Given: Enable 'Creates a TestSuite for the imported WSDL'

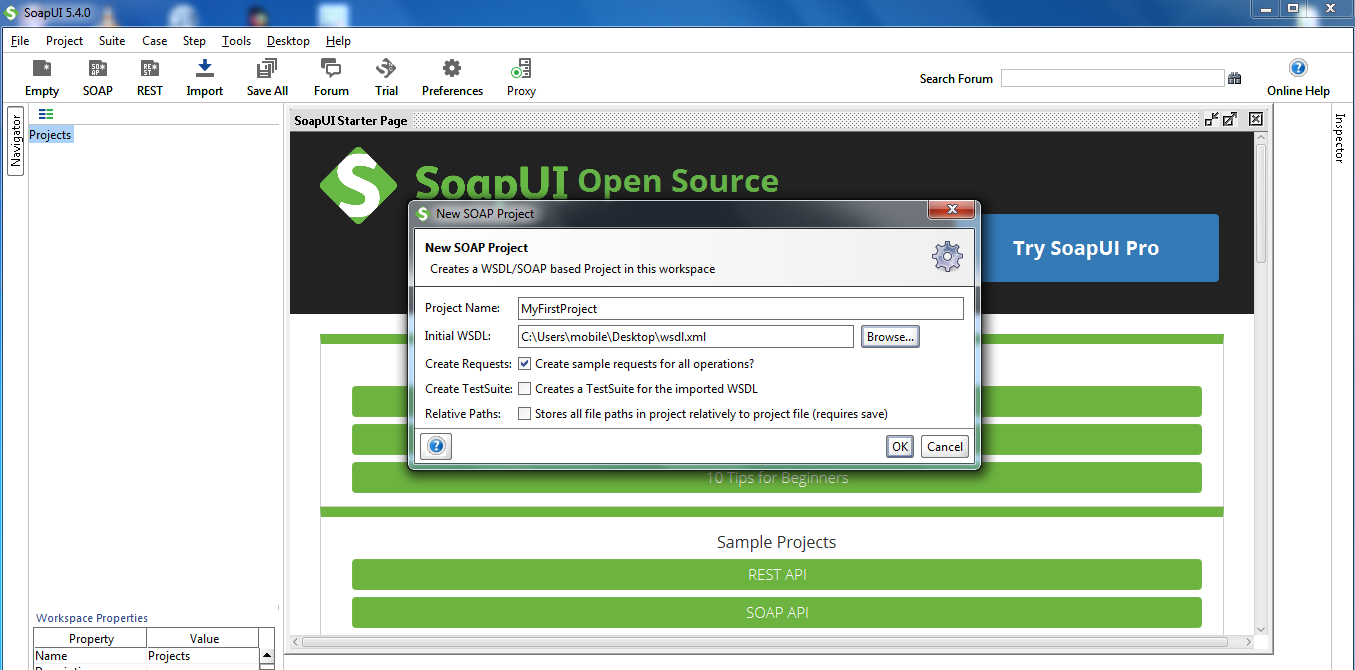Looking at the screenshot, I should (x=524, y=388).
